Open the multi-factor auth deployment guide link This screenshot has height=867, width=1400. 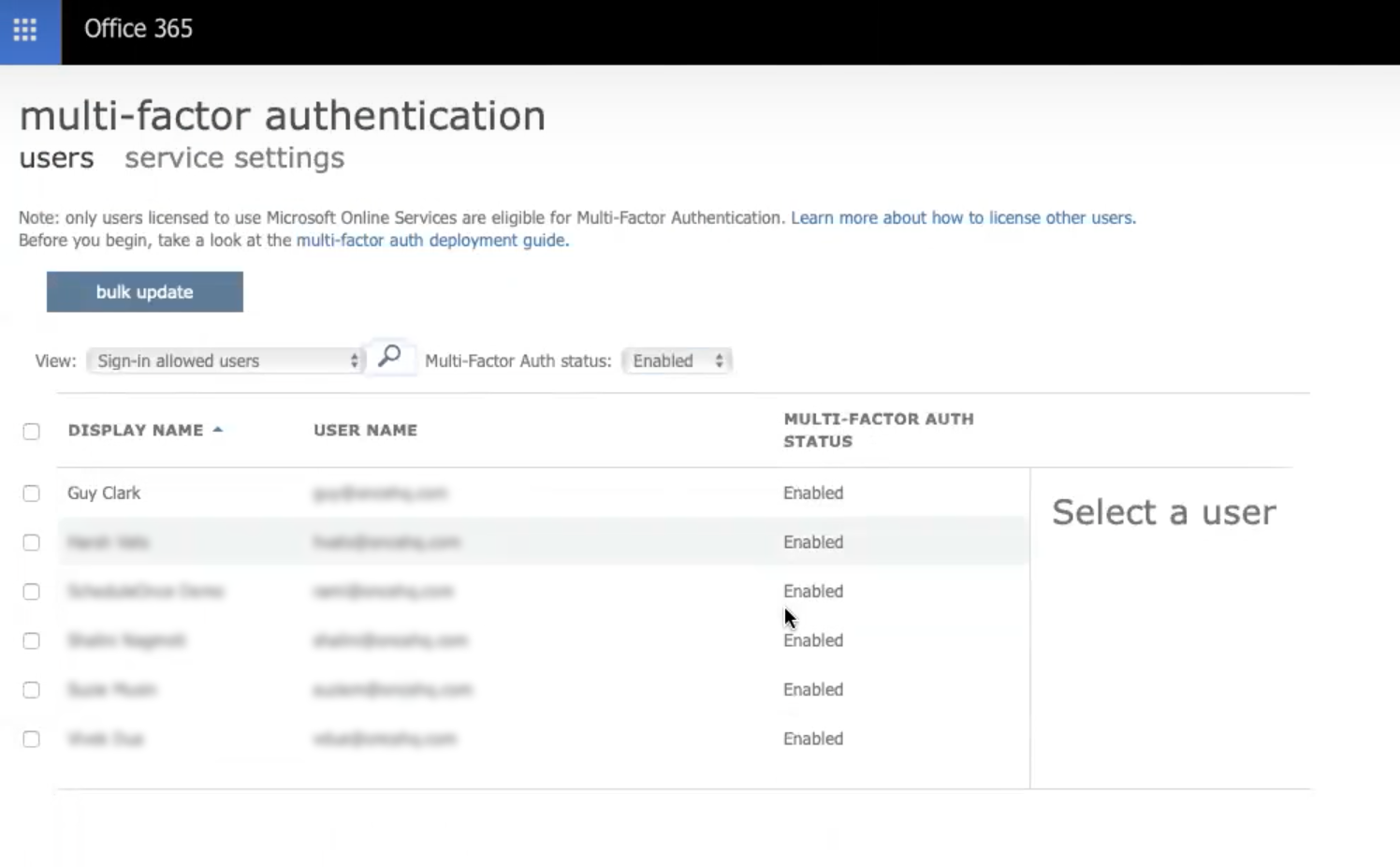[432, 241]
